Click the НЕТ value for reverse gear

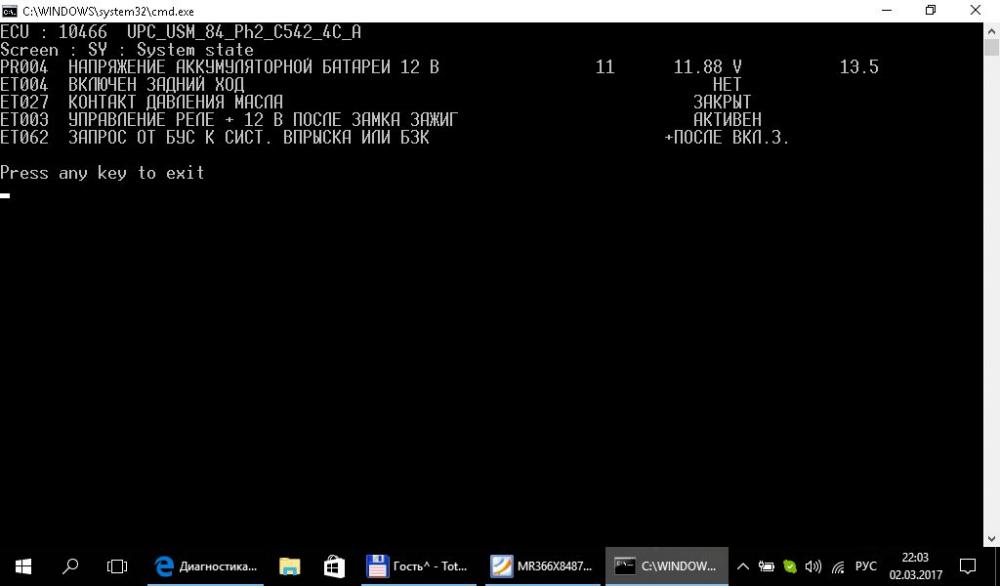tap(727, 84)
